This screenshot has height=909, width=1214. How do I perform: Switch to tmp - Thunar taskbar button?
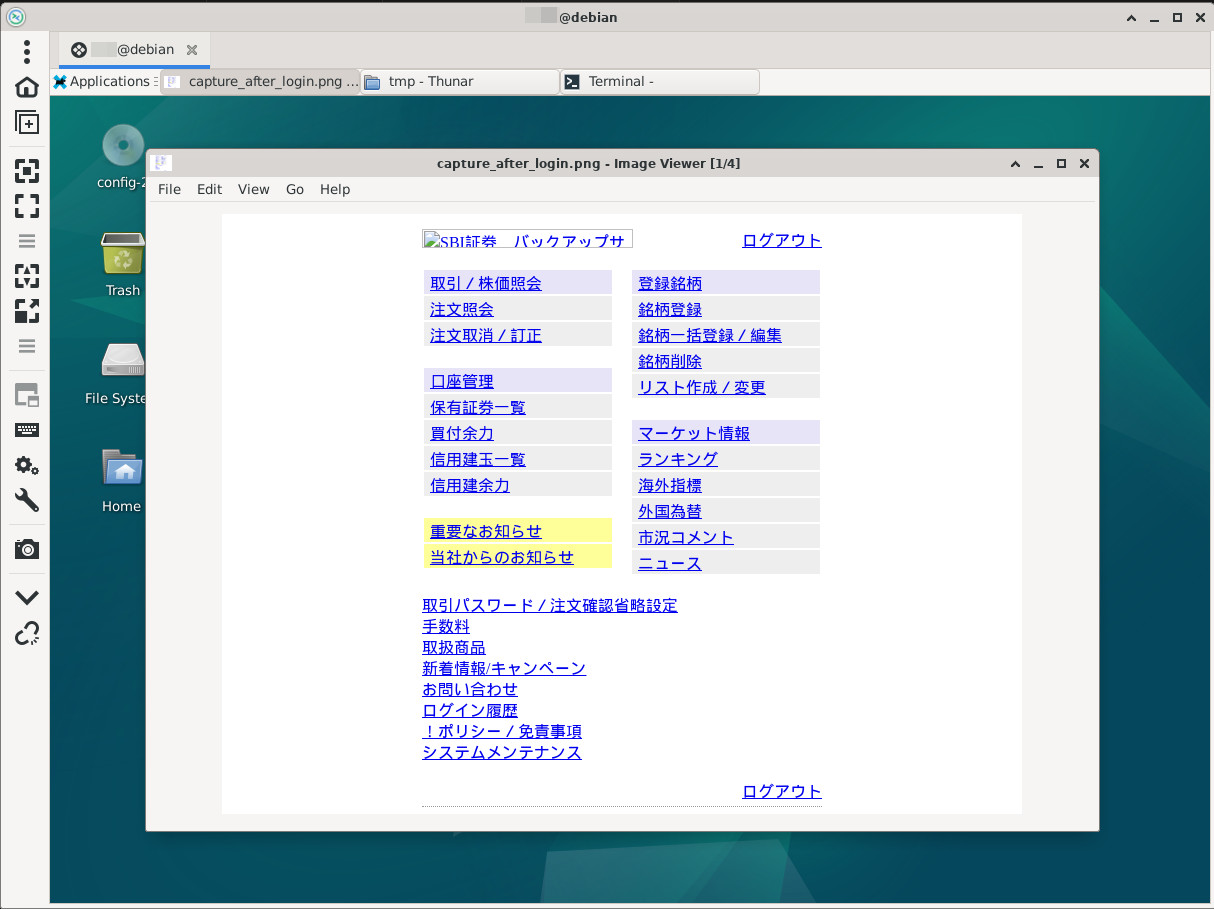[x=460, y=82]
